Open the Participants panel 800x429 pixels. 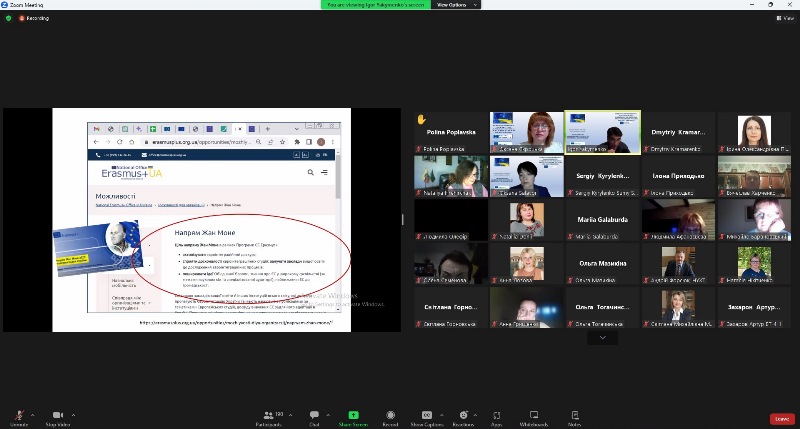click(x=267, y=417)
